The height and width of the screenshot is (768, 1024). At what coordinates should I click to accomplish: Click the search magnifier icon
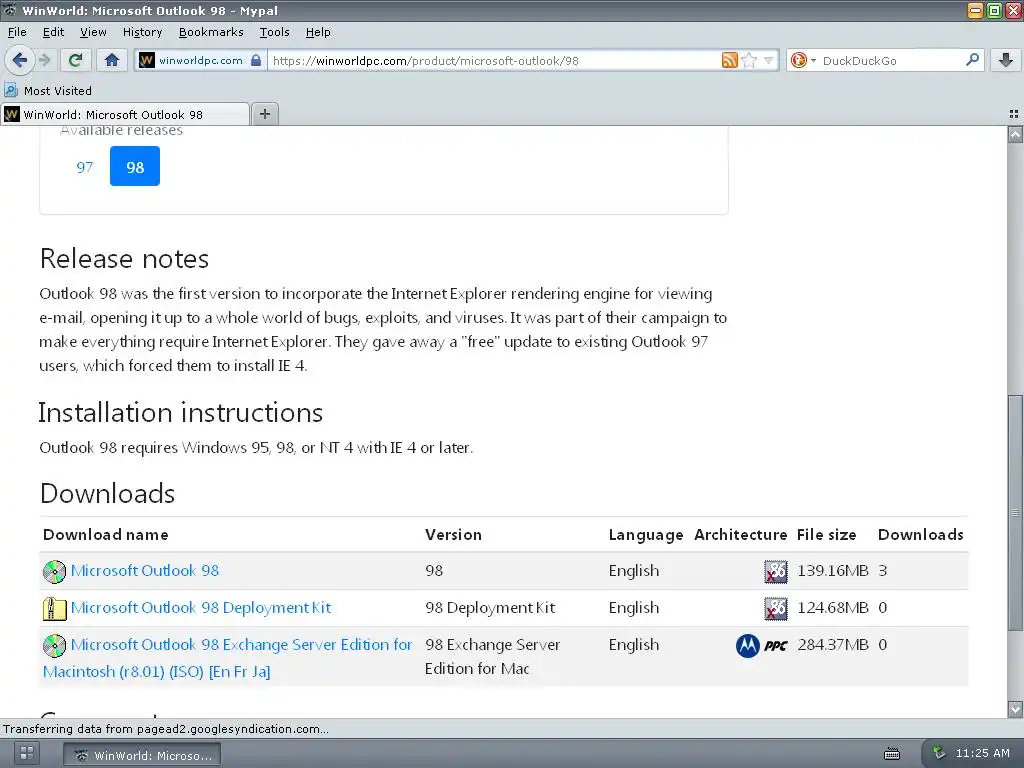click(x=972, y=60)
